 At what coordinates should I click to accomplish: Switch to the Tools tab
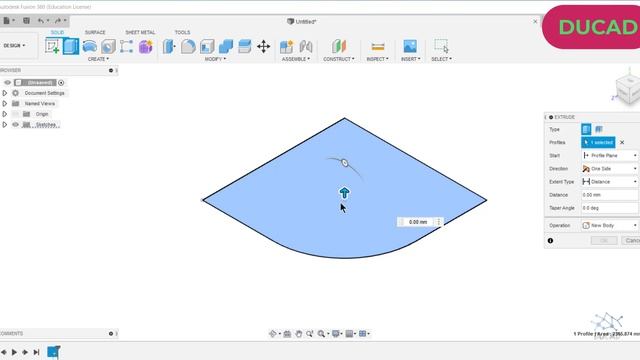[182, 32]
